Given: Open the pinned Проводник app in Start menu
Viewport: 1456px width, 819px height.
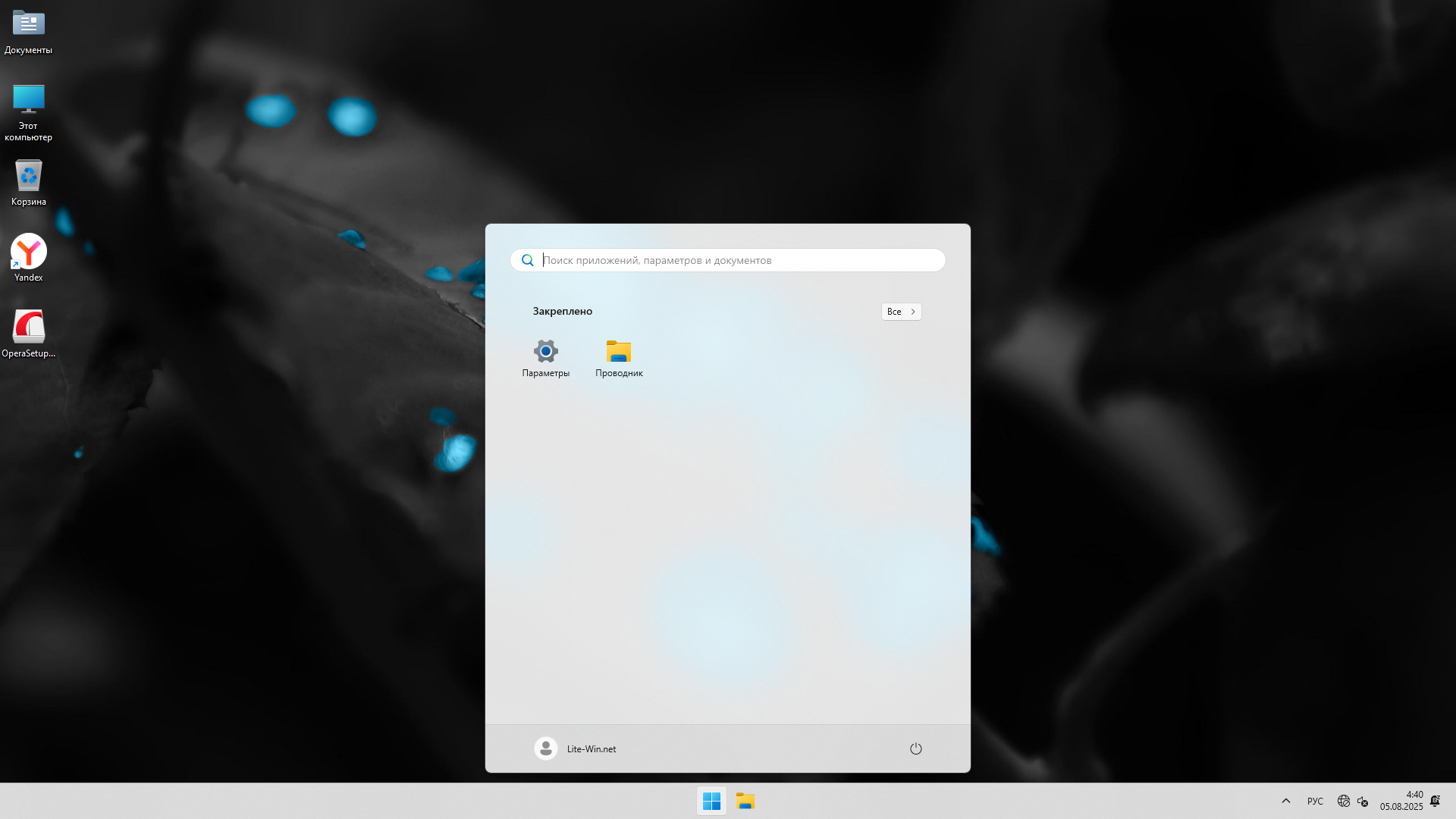Looking at the screenshot, I should coord(619,357).
